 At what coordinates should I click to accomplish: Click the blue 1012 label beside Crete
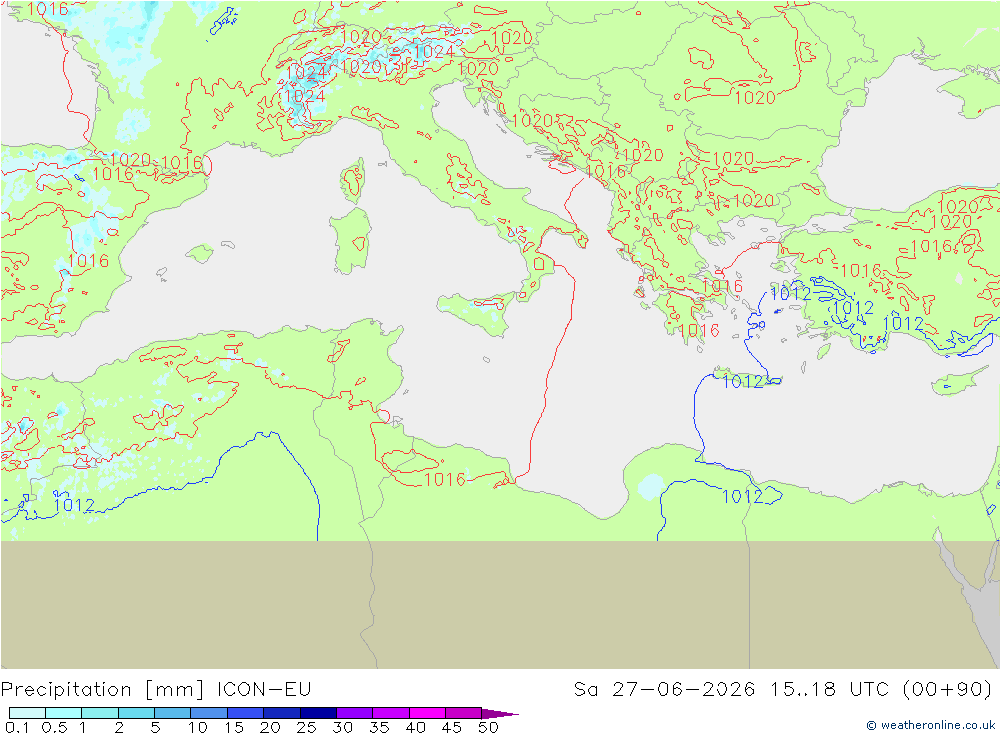(743, 381)
